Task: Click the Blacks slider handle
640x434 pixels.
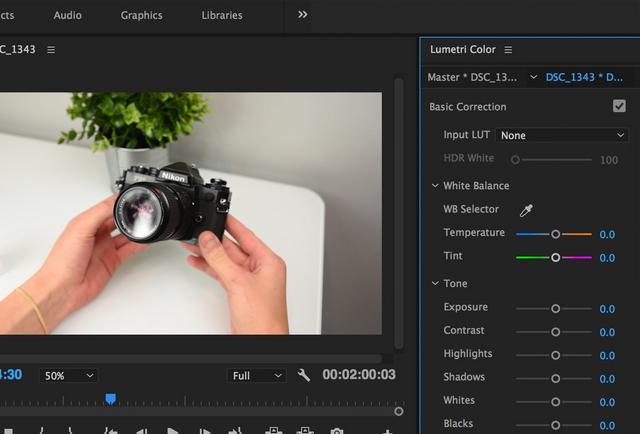Action: point(556,425)
